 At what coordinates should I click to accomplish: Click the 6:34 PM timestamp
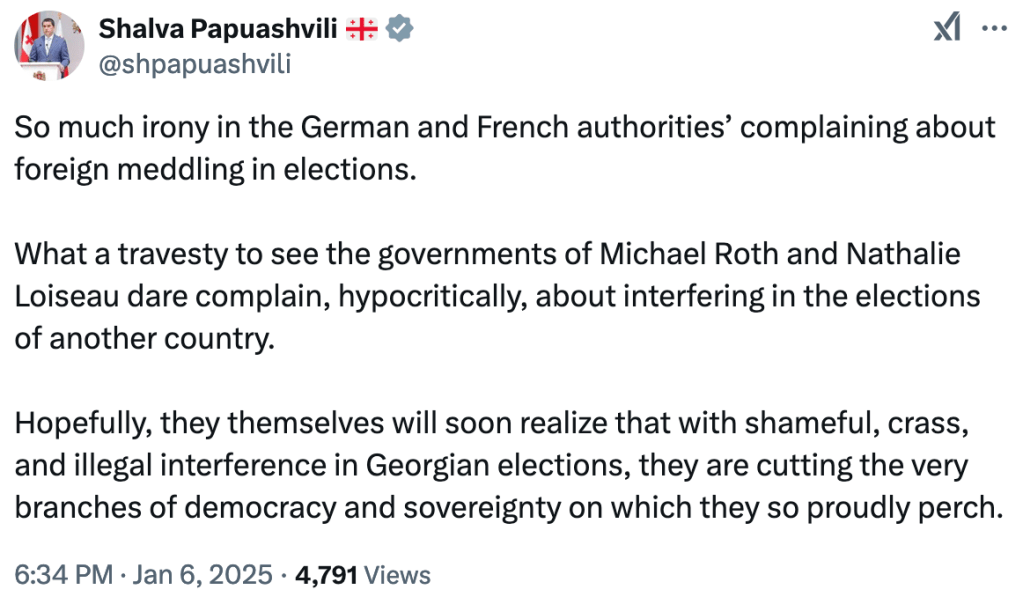click(x=61, y=575)
